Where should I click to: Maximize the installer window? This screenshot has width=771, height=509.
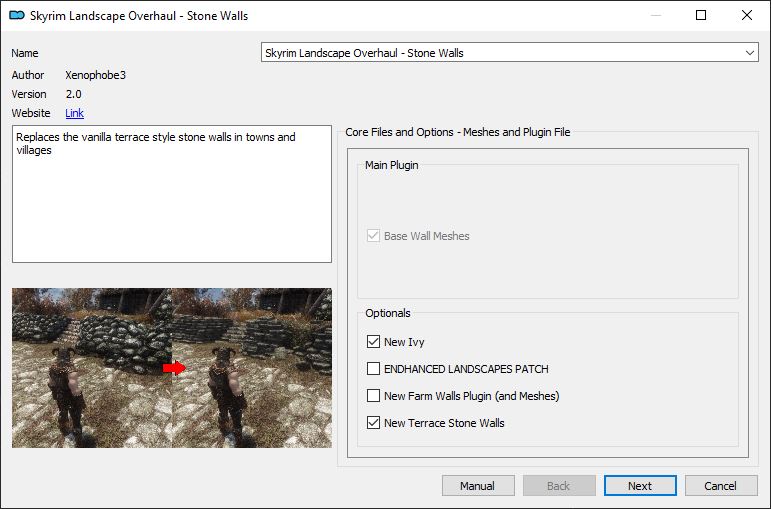tap(701, 15)
